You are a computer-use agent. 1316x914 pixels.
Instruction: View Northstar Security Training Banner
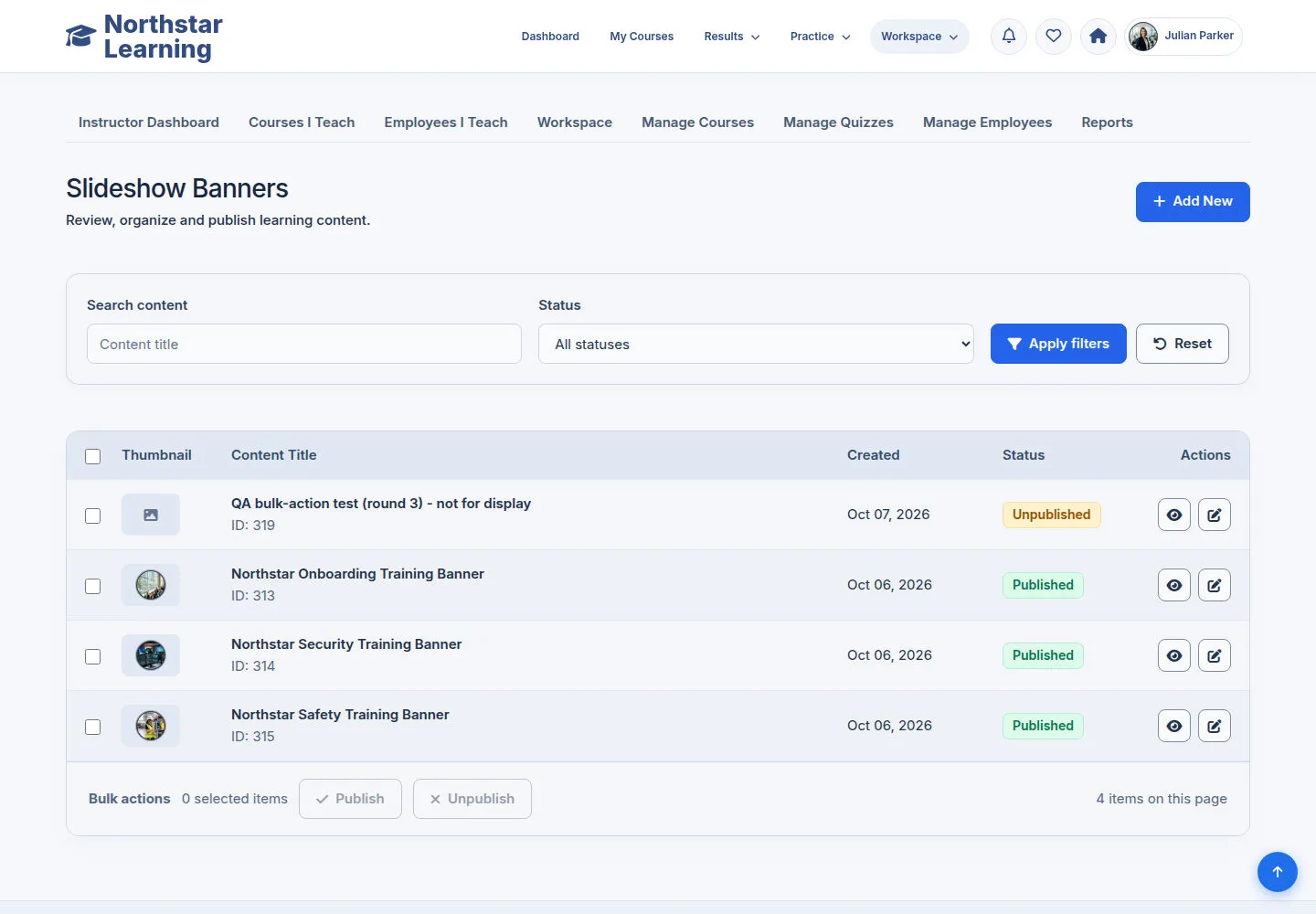[1174, 655]
